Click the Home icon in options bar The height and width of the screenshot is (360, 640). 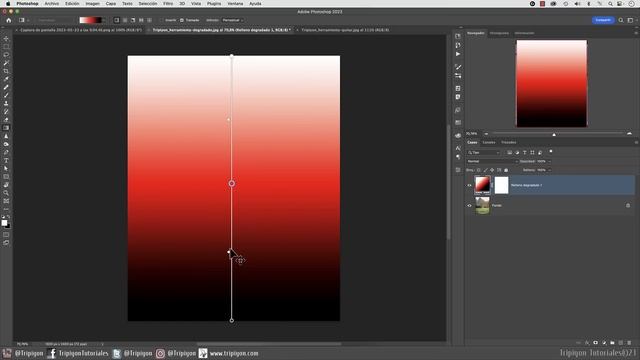[9, 20]
